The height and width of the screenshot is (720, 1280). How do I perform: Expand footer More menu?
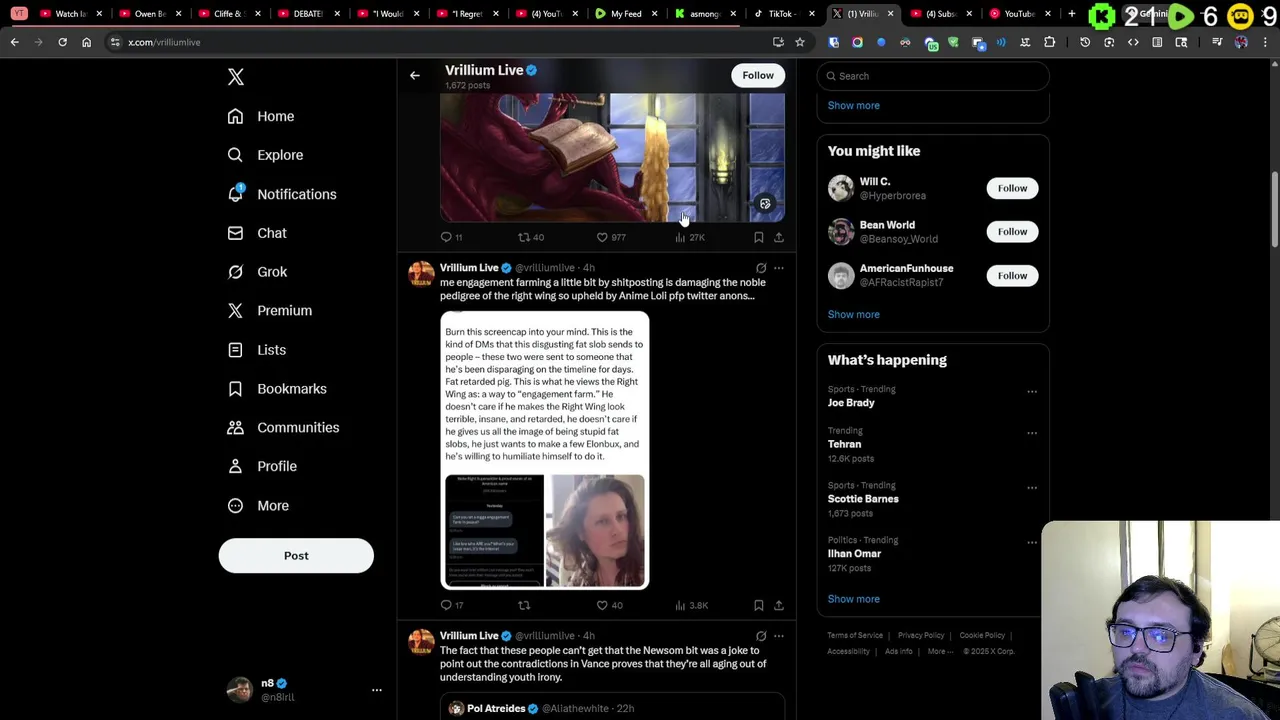(x=940, y=652)
